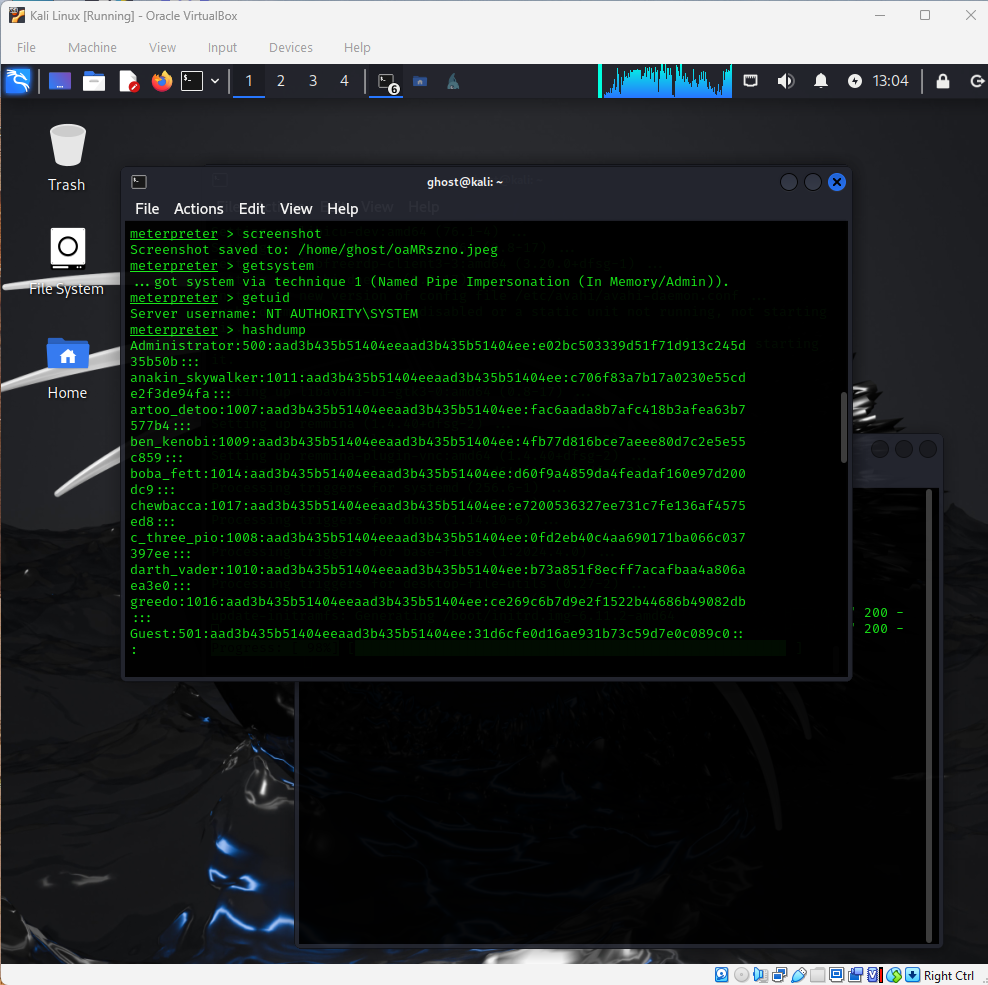This screenshot has height=985, width=988.
Task: Open the terminal Edit menu
Action: tap(251, 209)
